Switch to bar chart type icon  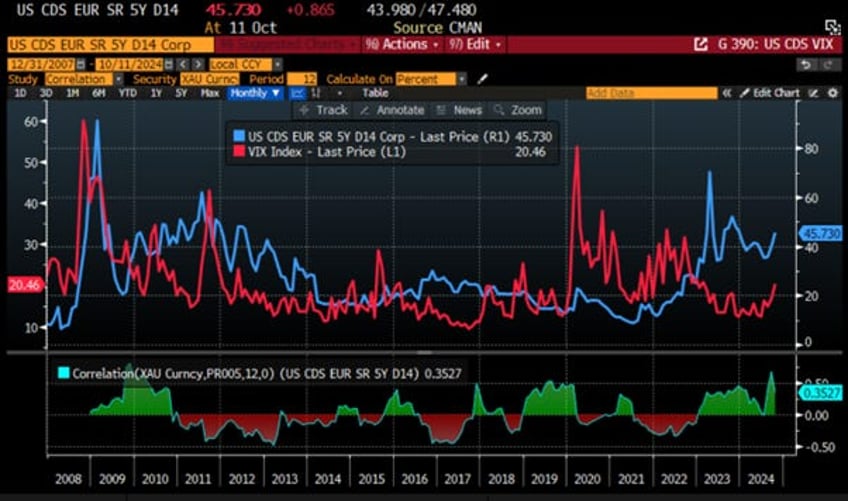pyautogui.click(x=316, y=93)
